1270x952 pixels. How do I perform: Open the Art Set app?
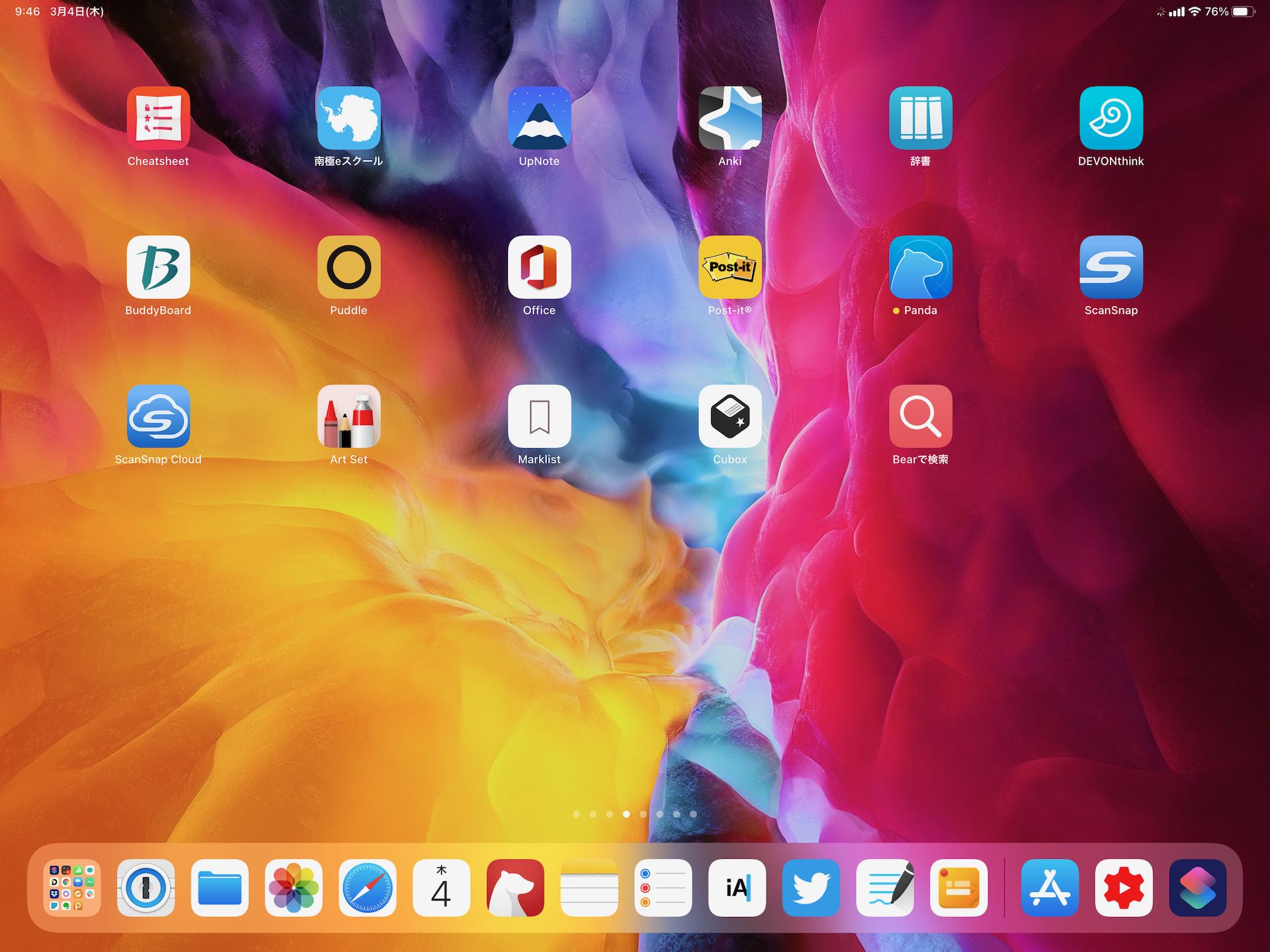coord(349,416)
